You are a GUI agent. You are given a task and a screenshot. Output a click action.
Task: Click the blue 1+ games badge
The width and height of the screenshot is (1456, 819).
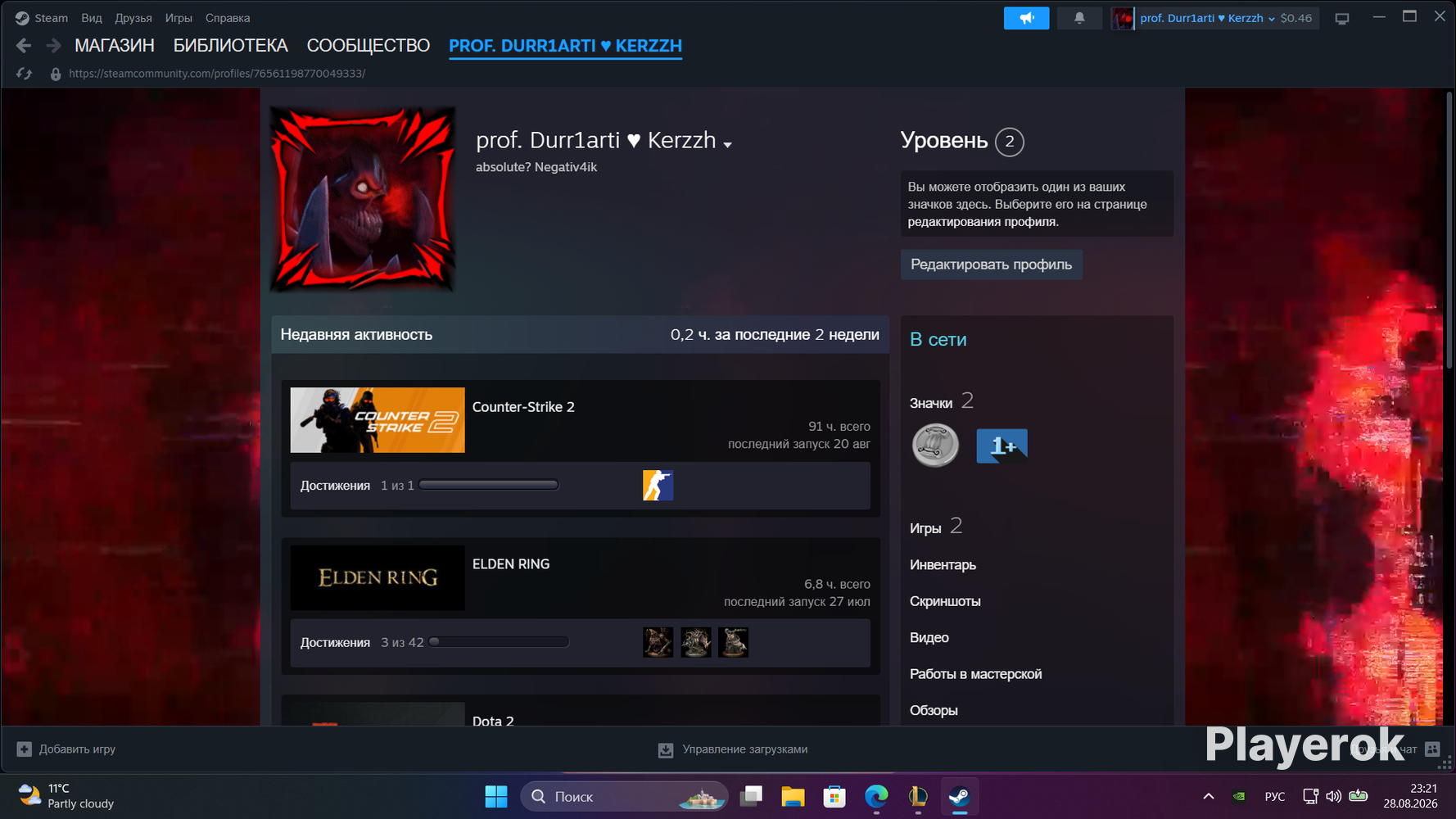(x=1002, y=446)
